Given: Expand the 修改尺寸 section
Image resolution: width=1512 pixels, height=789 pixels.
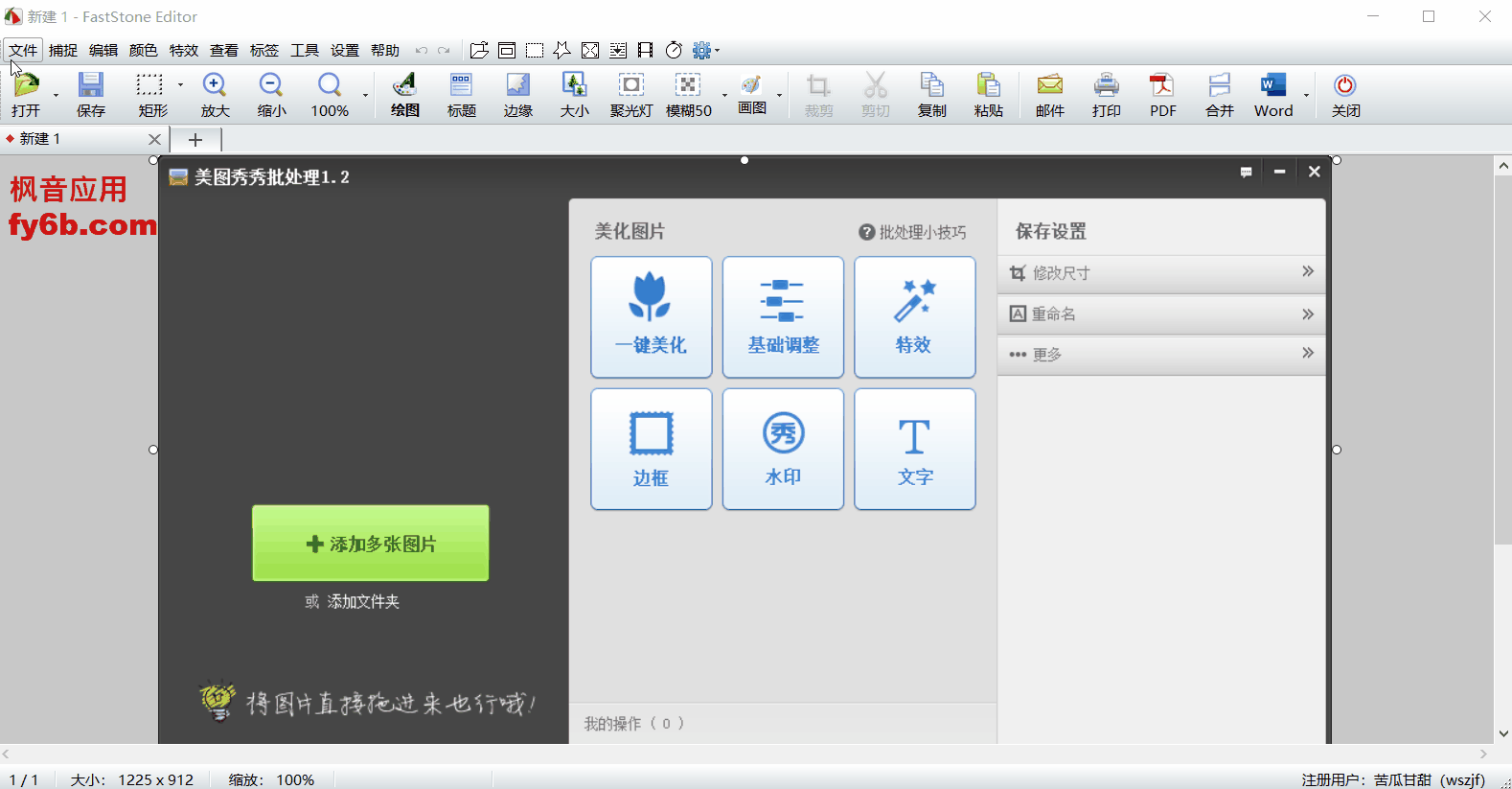Looking at the screenshot, I should (1161, 273).
